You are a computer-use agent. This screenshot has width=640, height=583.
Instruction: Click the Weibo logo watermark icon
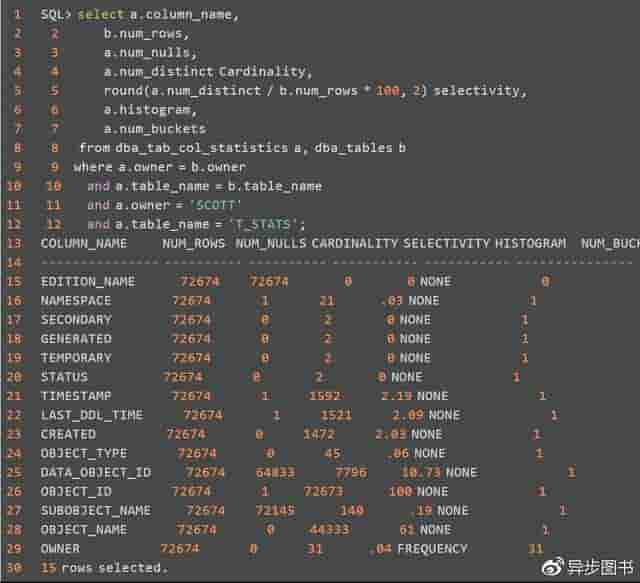(x=553, y=567)
